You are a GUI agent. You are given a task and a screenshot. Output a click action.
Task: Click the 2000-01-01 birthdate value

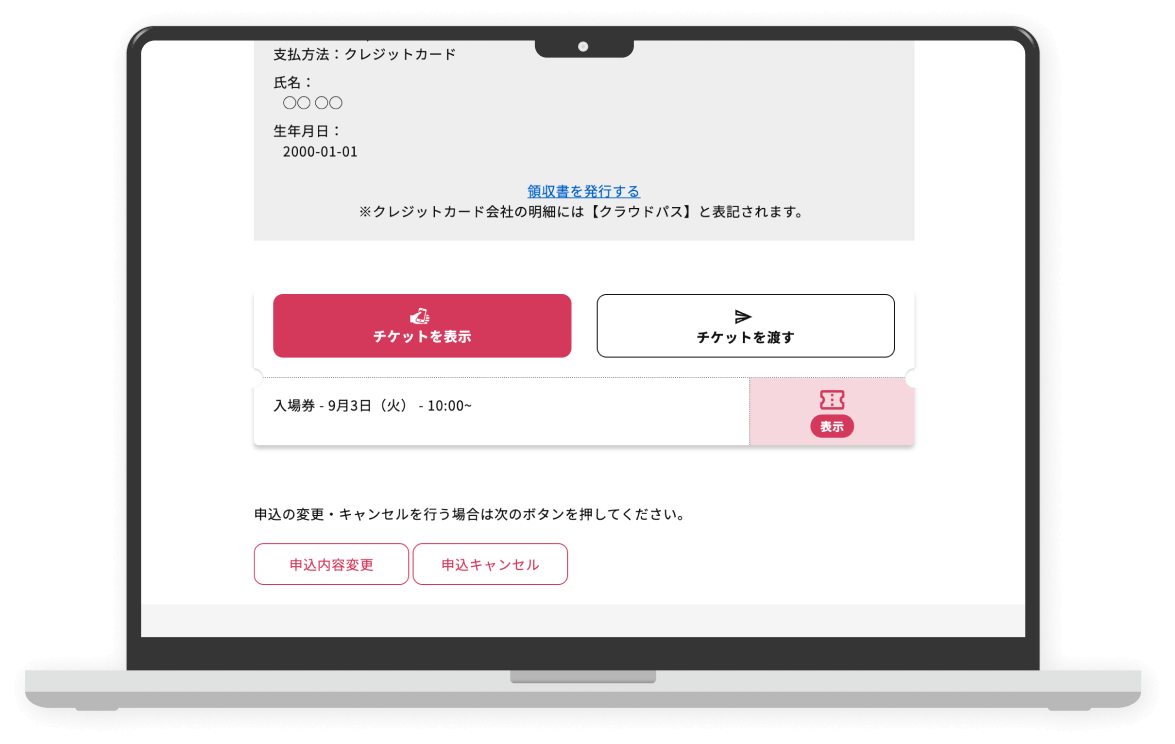pyautogui.click(x=320, y=151)
